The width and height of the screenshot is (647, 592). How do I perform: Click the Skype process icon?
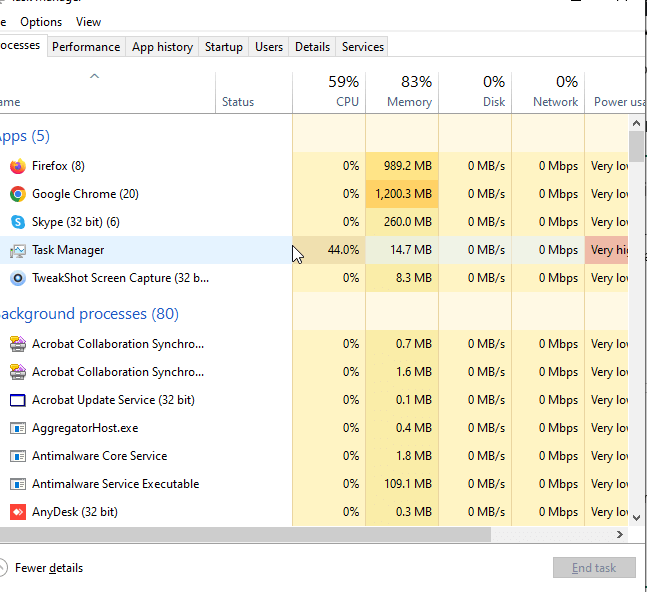point(17,222)
